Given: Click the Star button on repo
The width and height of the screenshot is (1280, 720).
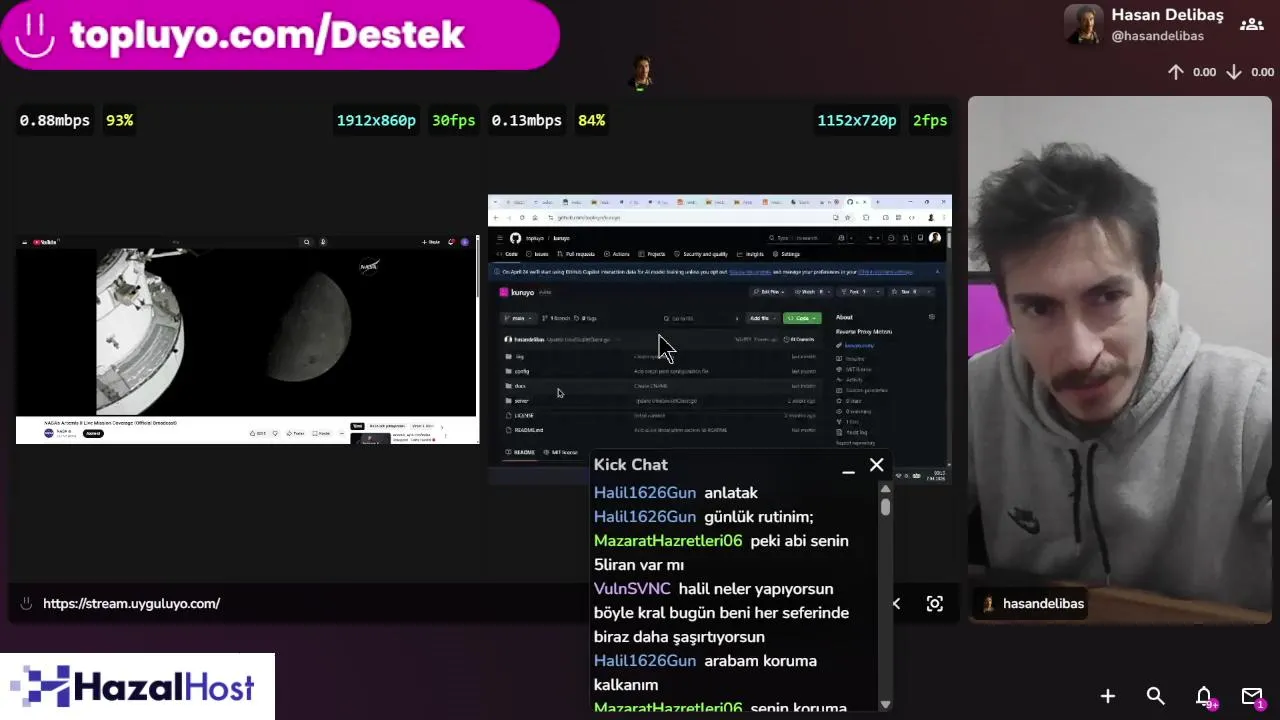Looking at the screenshot, I should click(905, 292).
